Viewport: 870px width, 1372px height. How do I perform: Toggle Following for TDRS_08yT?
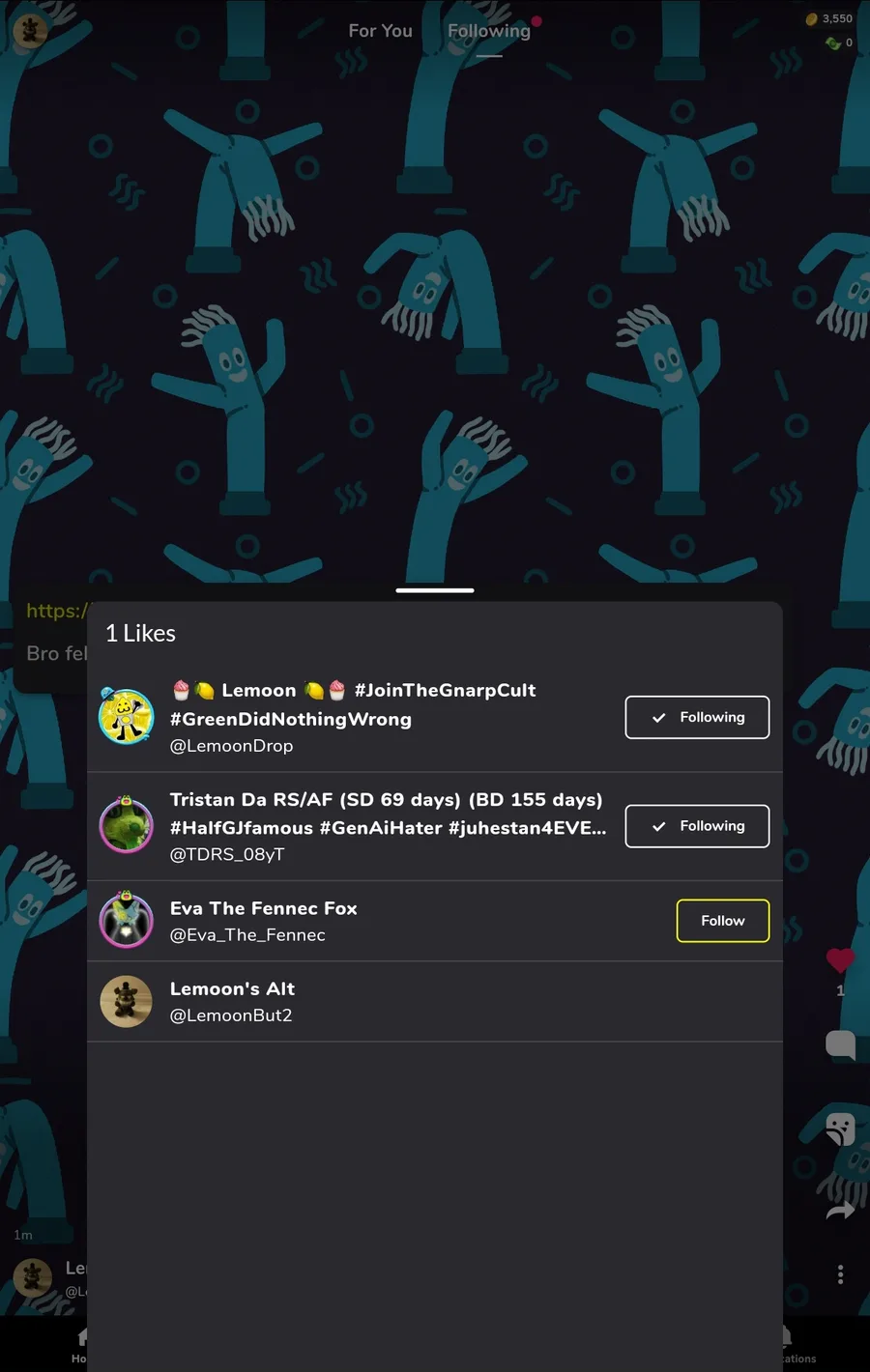coord(697,826)
